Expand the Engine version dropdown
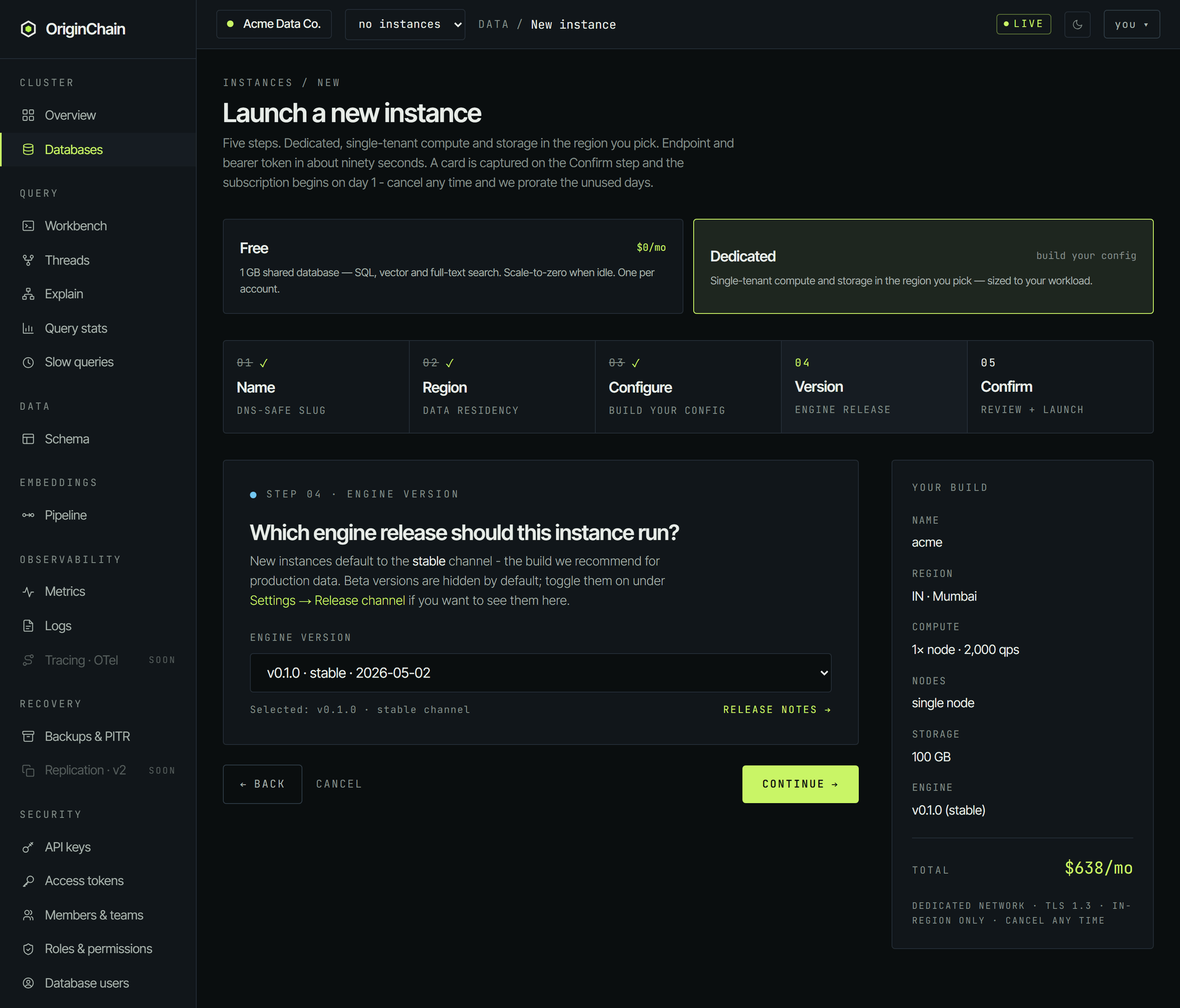 [x=540, y=673]
